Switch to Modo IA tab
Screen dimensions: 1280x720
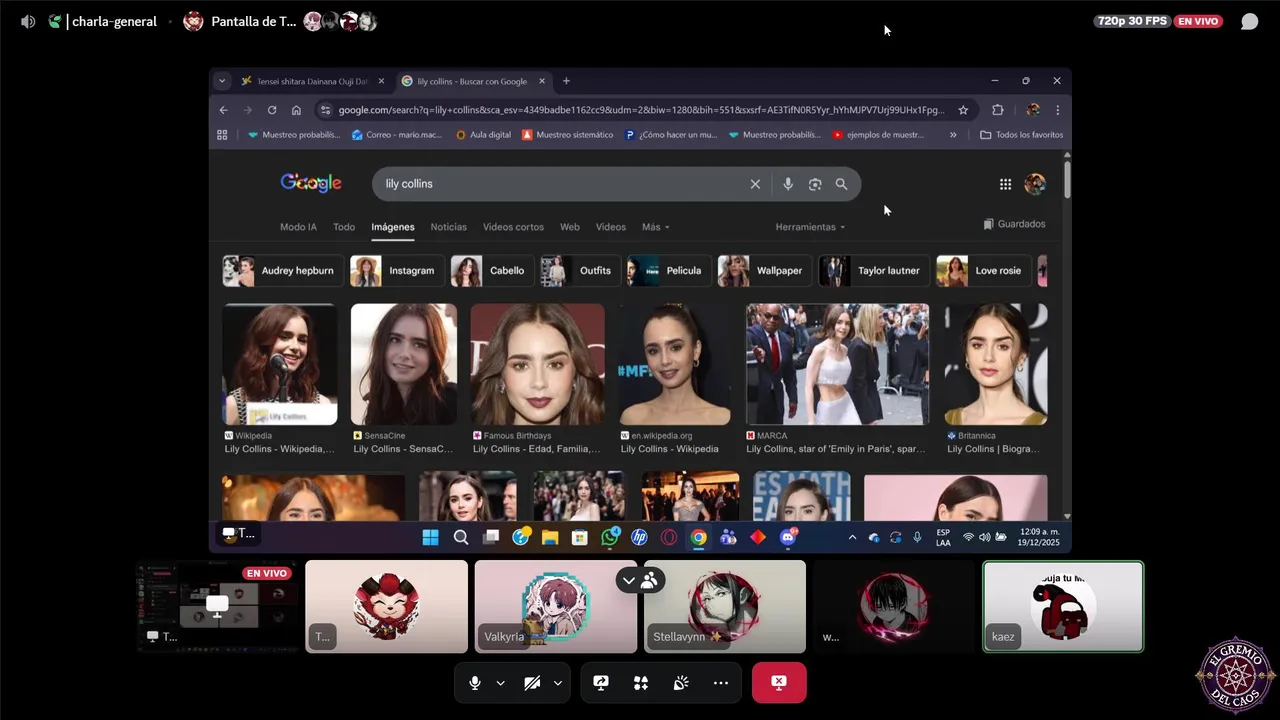coord(298,227)
